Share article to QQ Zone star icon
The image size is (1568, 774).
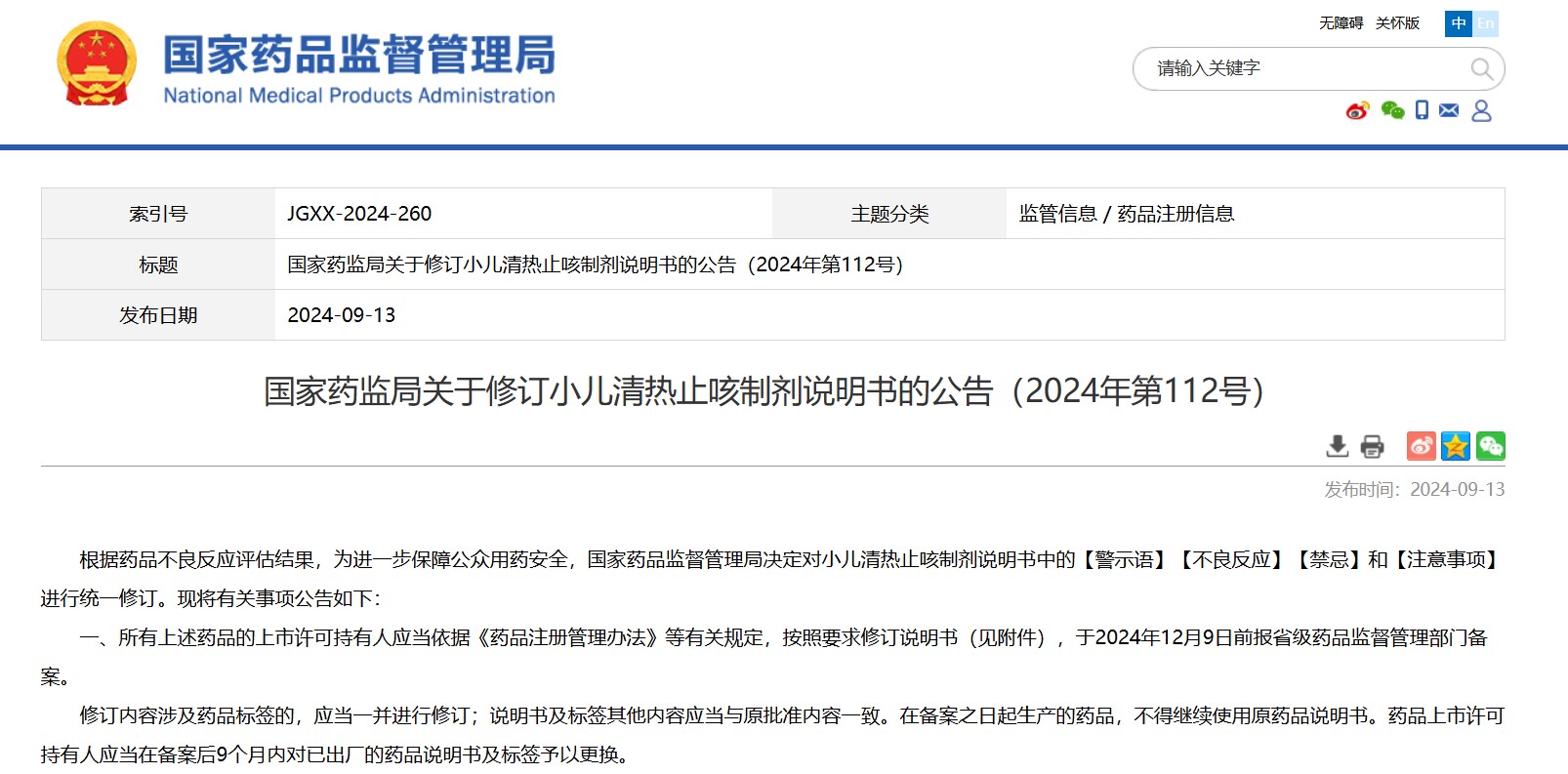1456,446
